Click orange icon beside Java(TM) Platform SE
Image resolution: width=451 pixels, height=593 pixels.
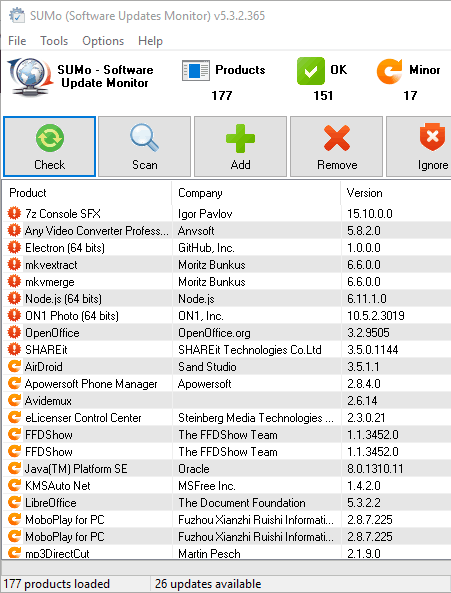14,469
